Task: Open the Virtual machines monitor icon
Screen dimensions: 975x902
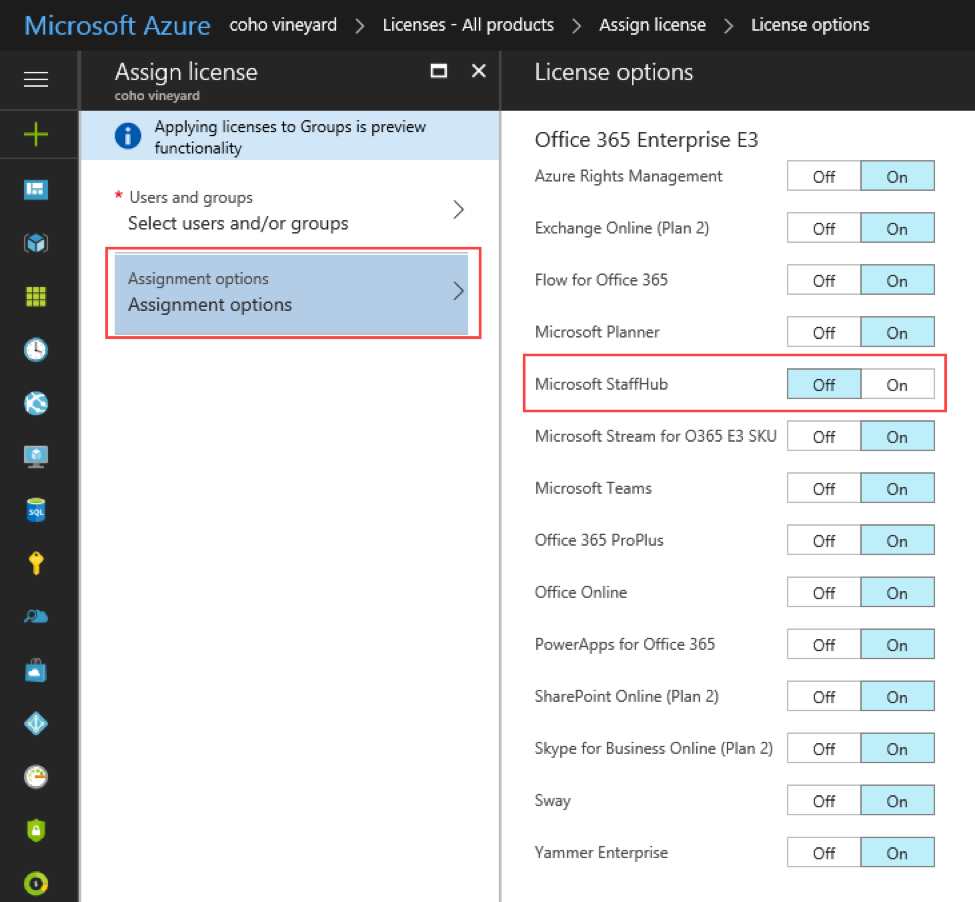Action: tap(36, 457)
